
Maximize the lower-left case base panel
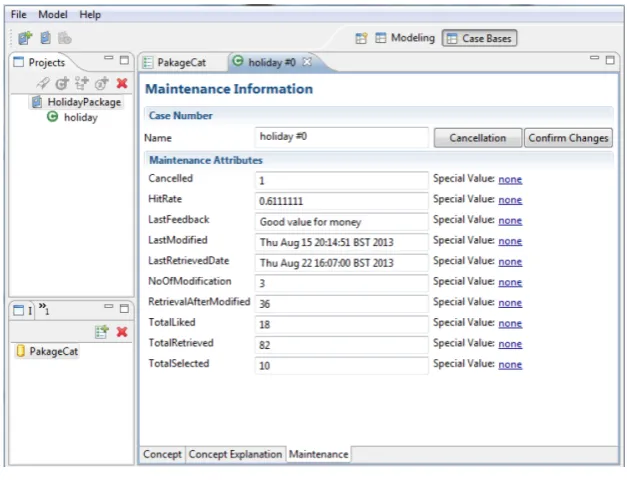[124, 308]
